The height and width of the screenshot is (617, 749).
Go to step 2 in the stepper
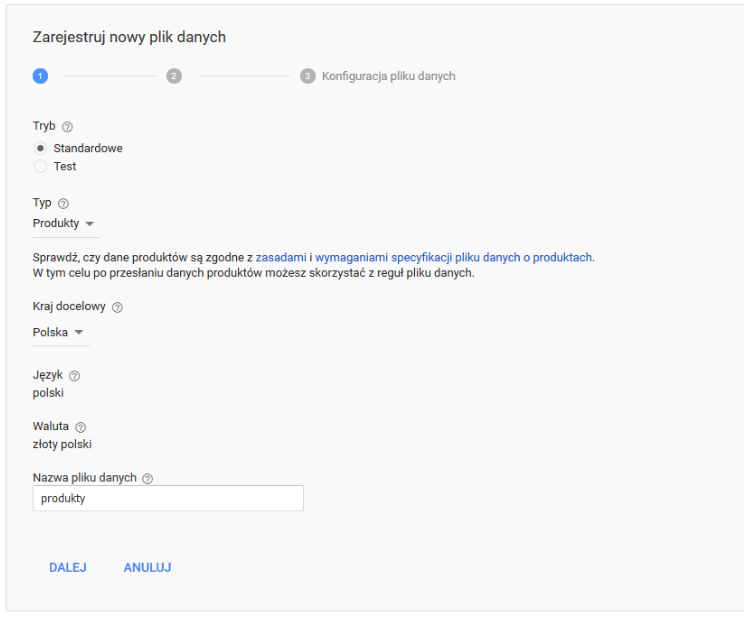click(174, 76)
